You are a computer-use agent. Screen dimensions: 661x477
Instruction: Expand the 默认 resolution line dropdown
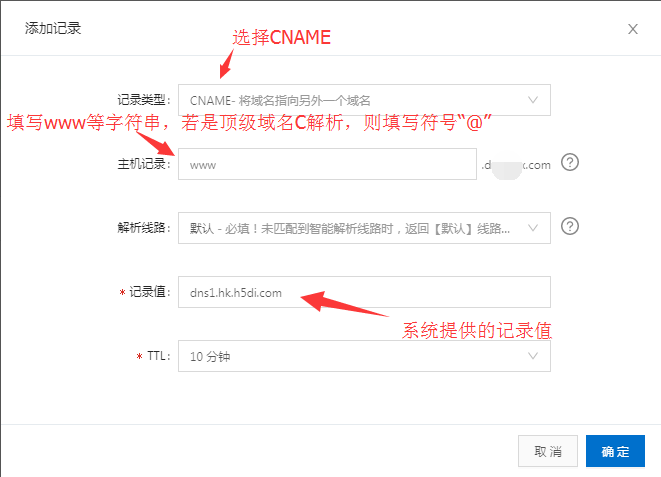pyautogui.click(x=364, y=228)
